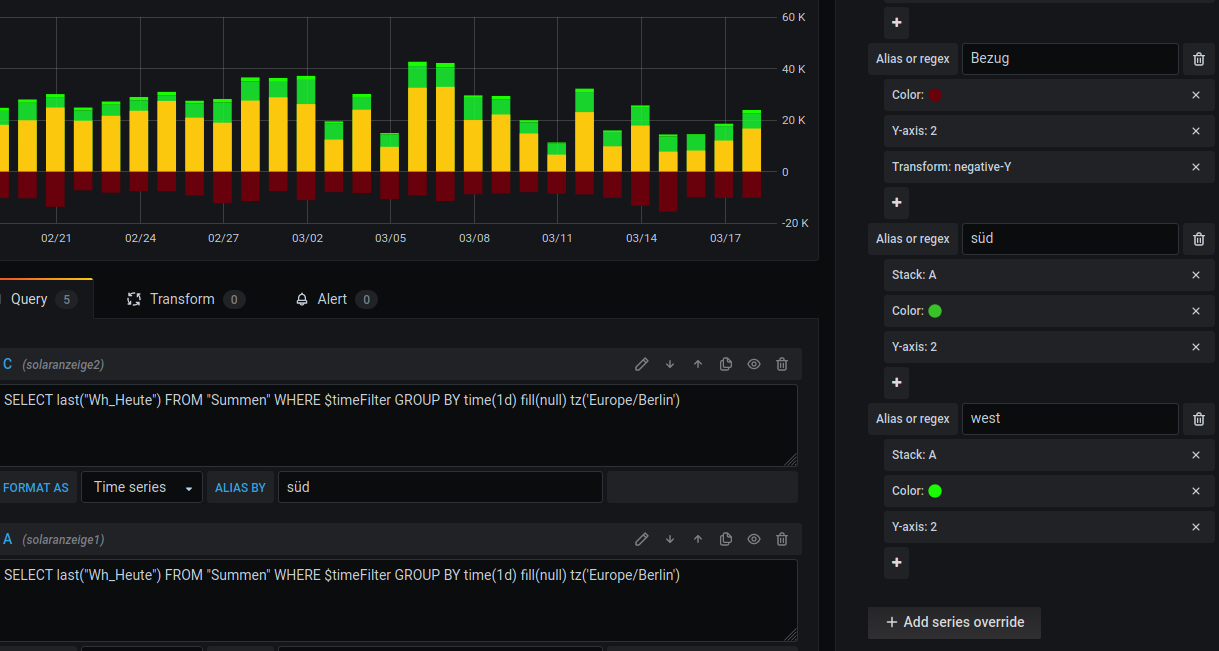Remove query A with trash icon
Image resolution: width=1219 pixels, height=651 pixels.
click(782, 539)
